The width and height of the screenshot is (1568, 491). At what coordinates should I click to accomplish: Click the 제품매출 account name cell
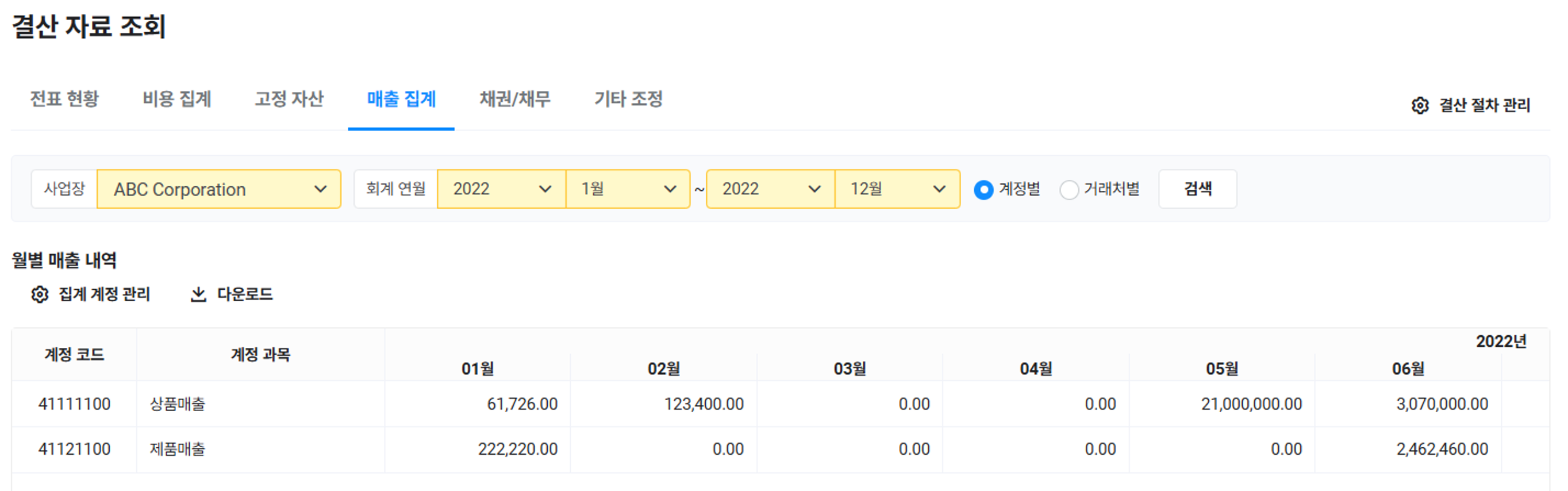click(178, 449)
